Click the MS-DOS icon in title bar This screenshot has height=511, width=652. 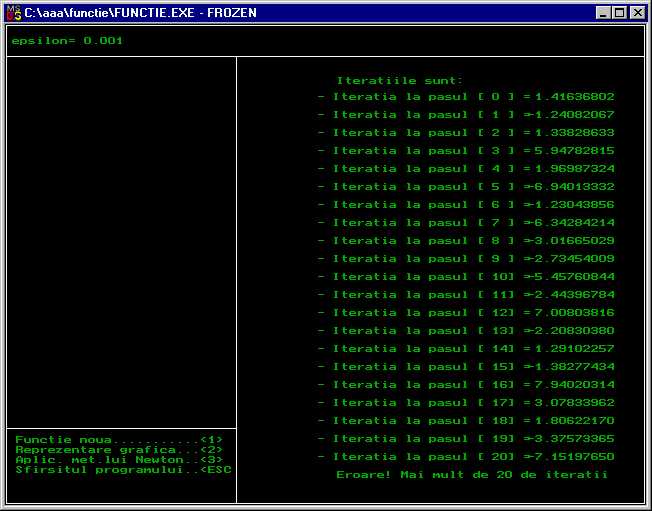coord(14,13)
